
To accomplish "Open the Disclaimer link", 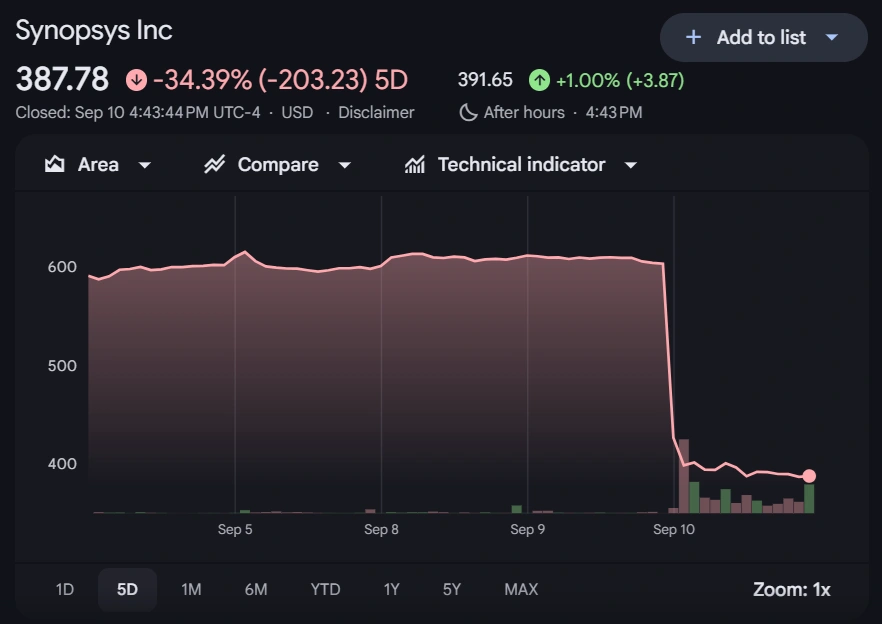I will coord(376,113).
